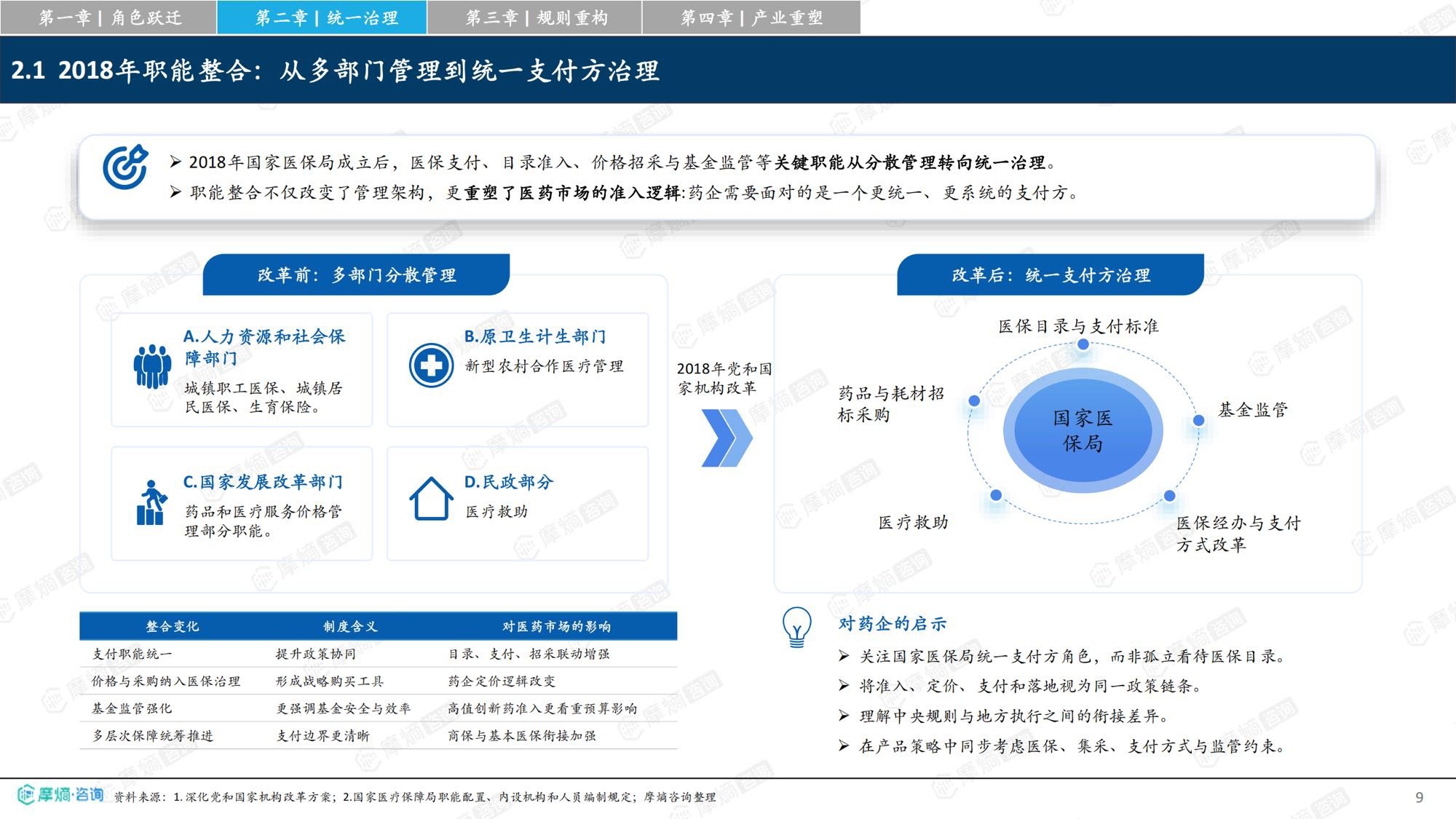Click table cell 商保与基本医保衔接加强

pyautogui.click(x=522, y=736)
